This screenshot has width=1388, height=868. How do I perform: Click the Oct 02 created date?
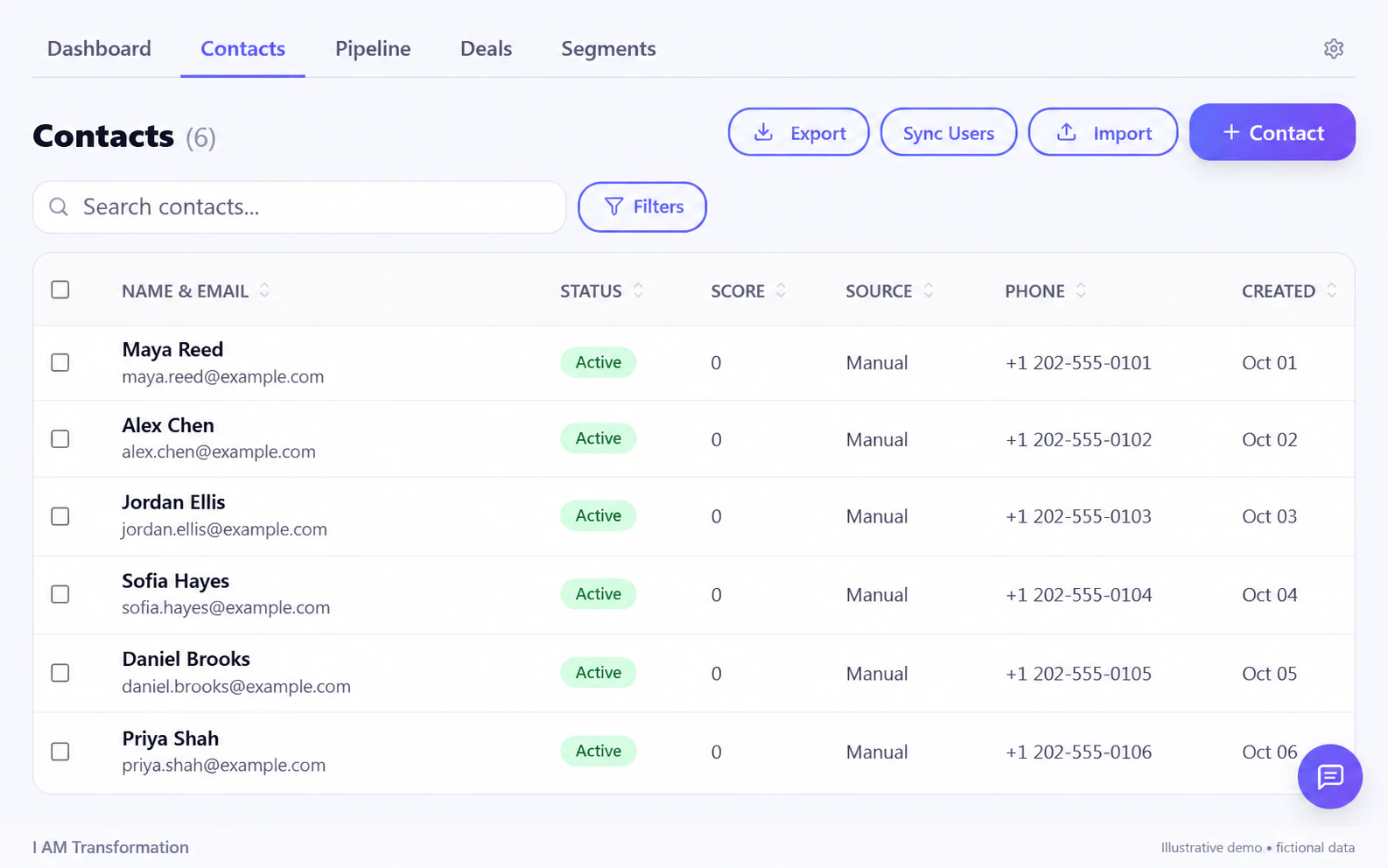coord(1269,439)
